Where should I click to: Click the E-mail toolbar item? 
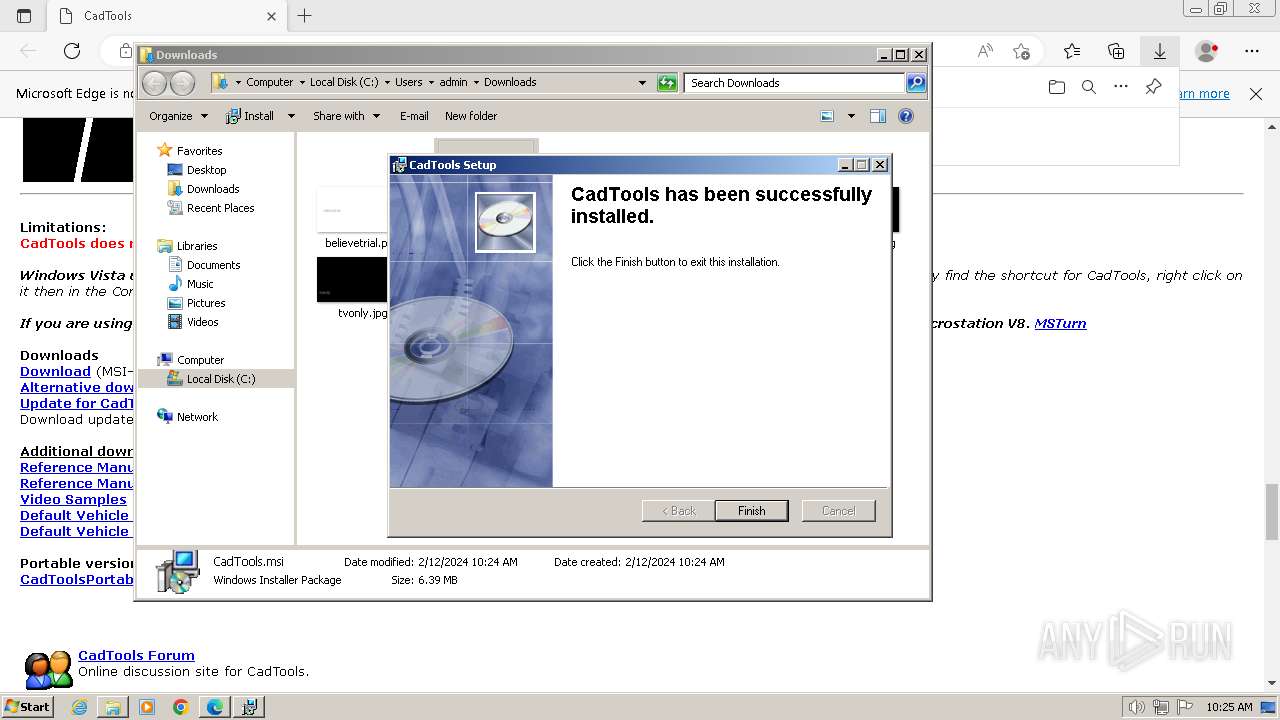[414, 116]
